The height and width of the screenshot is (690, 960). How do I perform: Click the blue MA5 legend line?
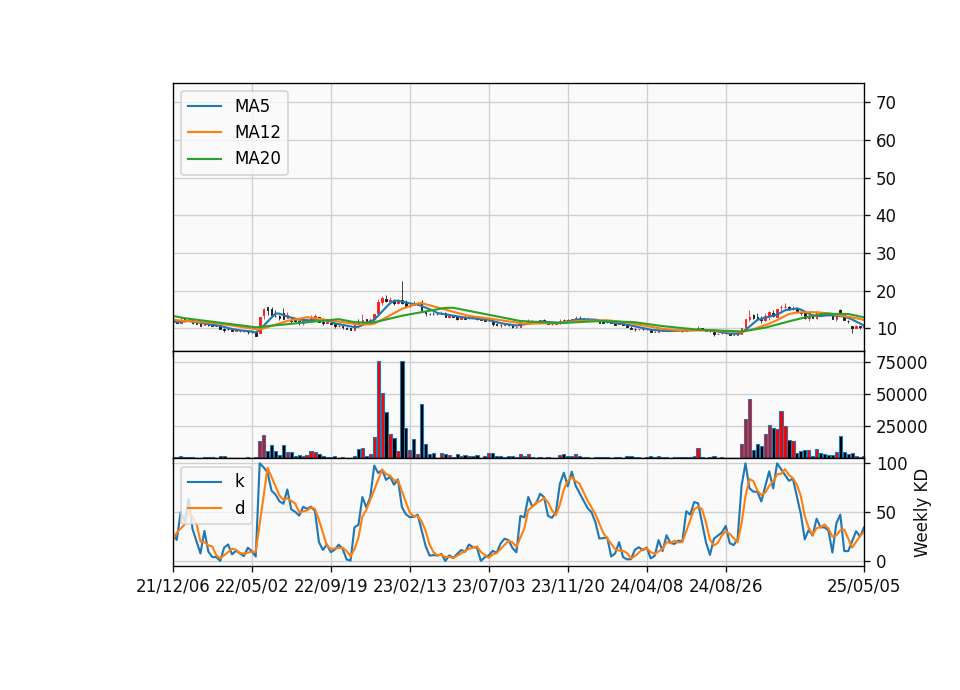[x=204, y=107]
